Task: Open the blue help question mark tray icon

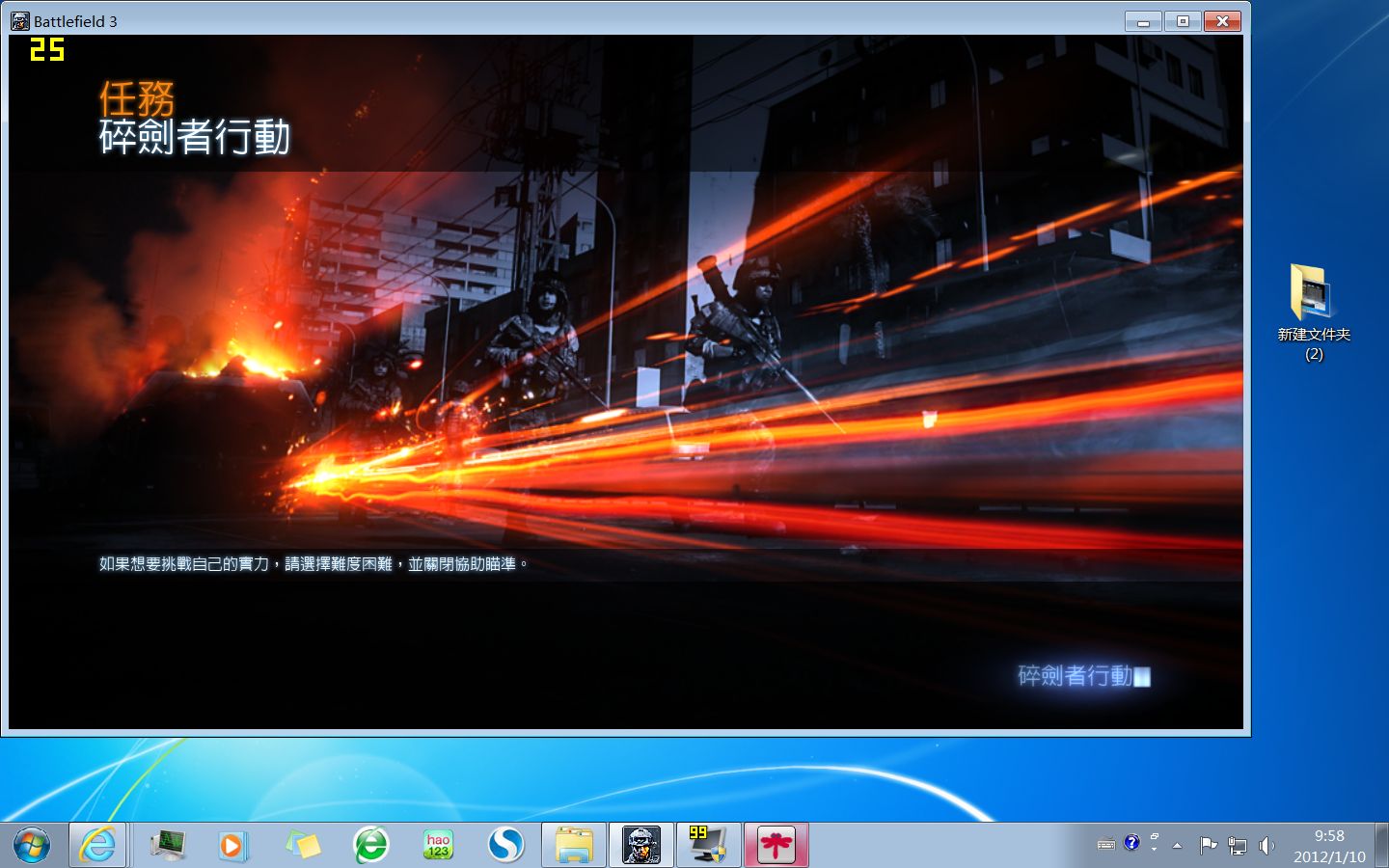Action: tap(1131, 842)
